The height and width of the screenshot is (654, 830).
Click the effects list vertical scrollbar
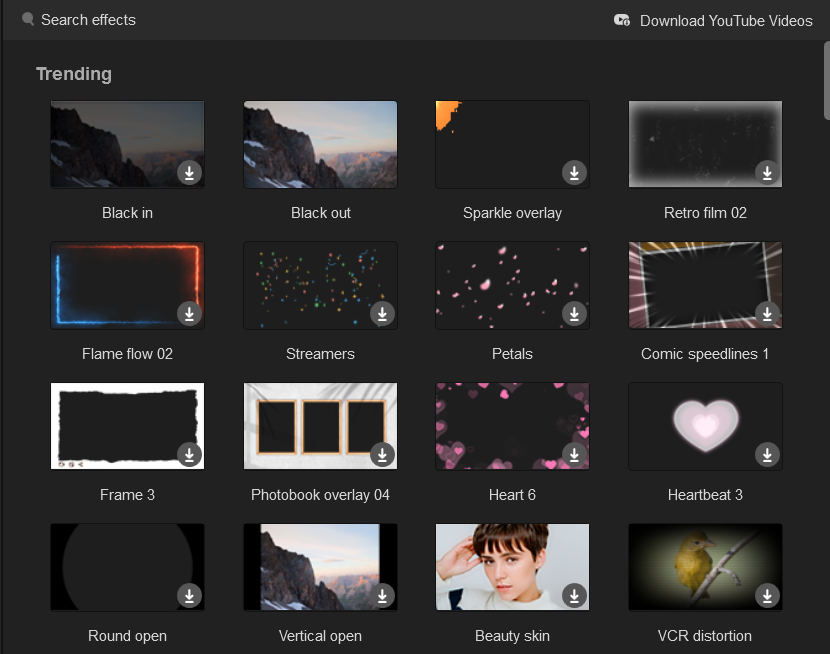(826, 80)
